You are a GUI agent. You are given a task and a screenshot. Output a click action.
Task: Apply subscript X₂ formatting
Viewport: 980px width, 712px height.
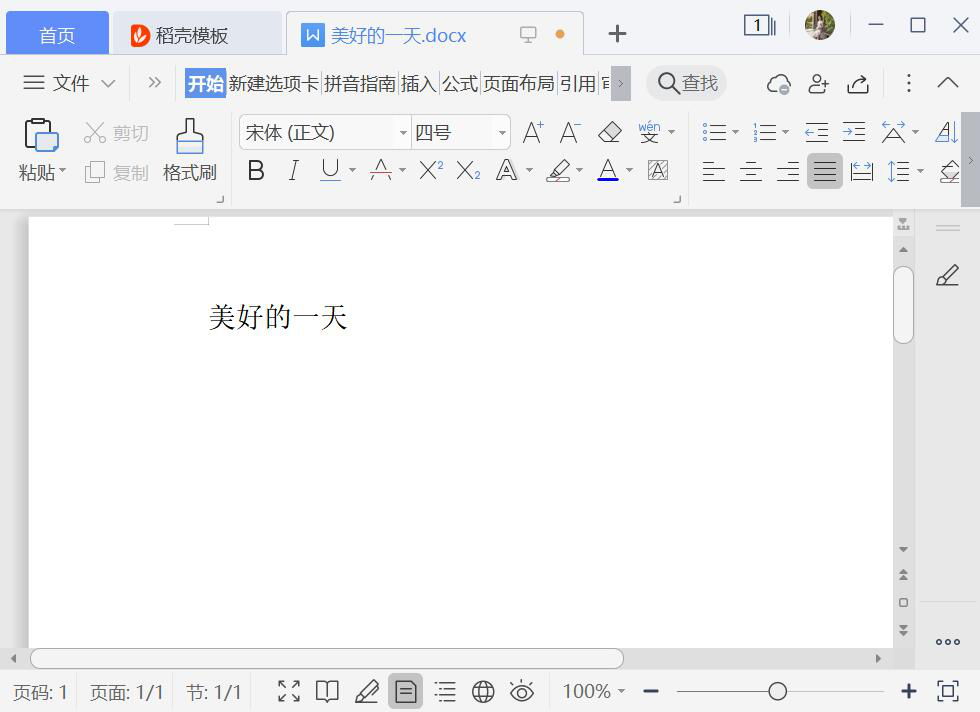pyautogui.click(x=468, y=170)
